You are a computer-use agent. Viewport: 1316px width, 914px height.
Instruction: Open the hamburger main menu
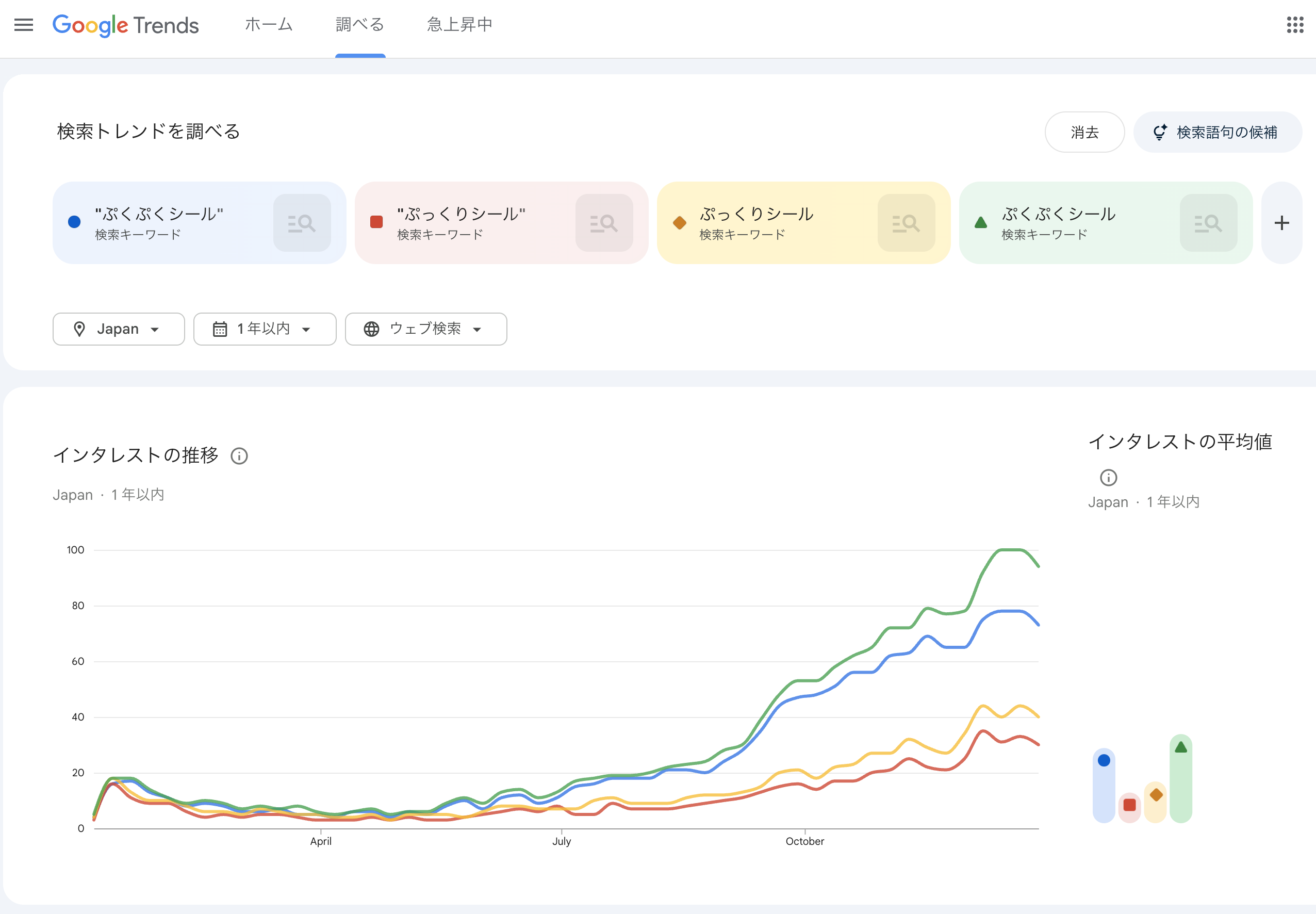[24, 25]
